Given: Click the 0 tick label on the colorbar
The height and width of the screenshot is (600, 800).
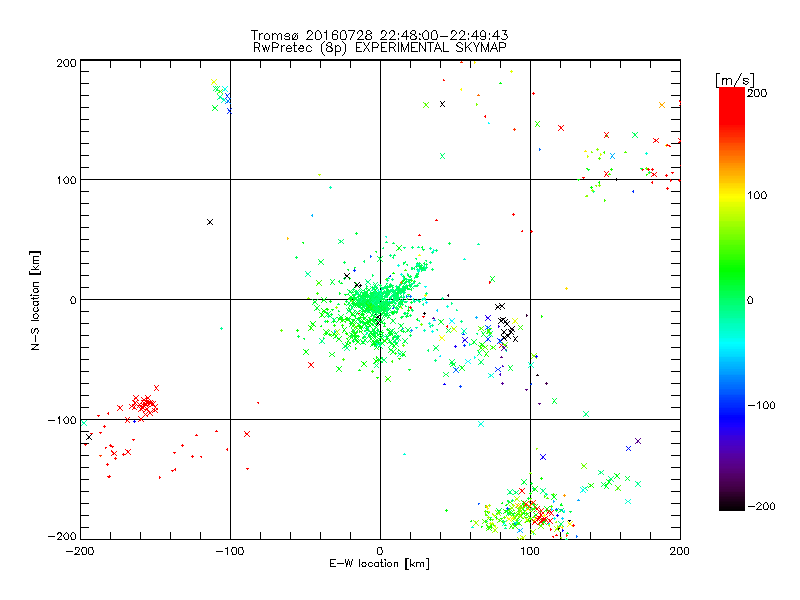Looking at the screenshot, I should 750,300.
